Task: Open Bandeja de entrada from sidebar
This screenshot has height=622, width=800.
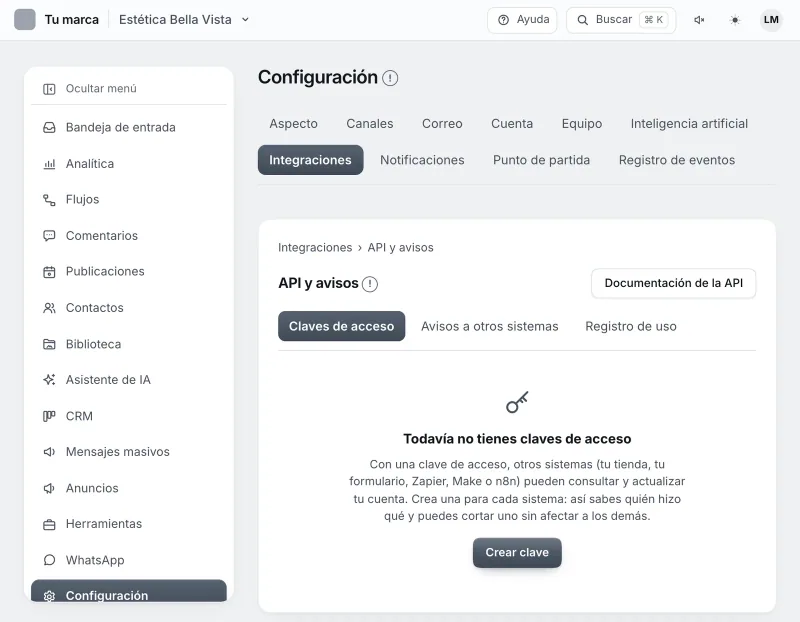Action: pyautogui.click(x=129, y=128)
